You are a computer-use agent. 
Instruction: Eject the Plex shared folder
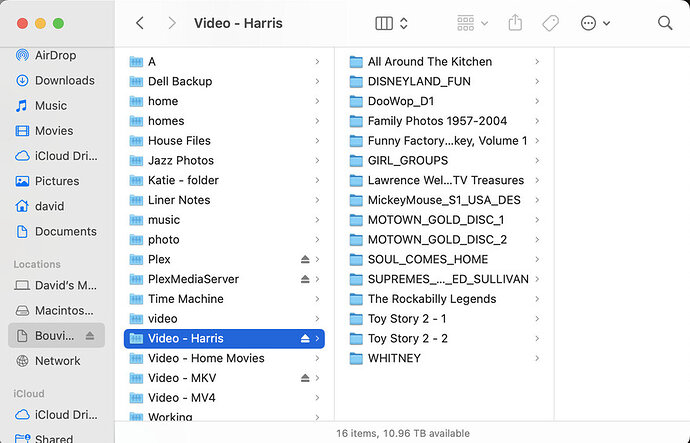pos(305,259)
